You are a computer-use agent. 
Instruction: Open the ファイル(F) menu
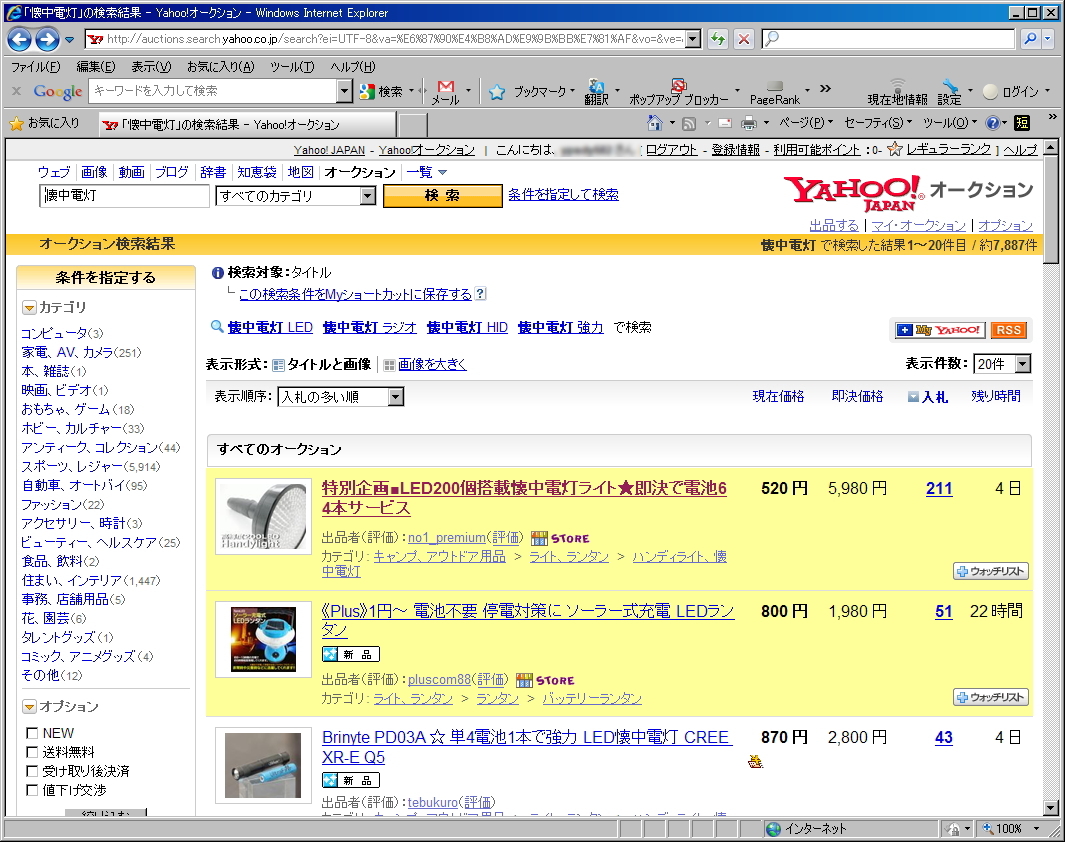35,66
